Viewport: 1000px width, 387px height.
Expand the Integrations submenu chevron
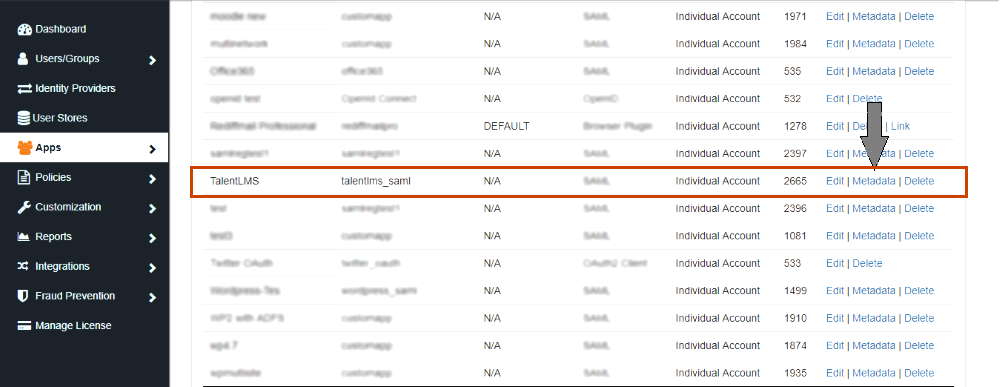pos(152,268)
